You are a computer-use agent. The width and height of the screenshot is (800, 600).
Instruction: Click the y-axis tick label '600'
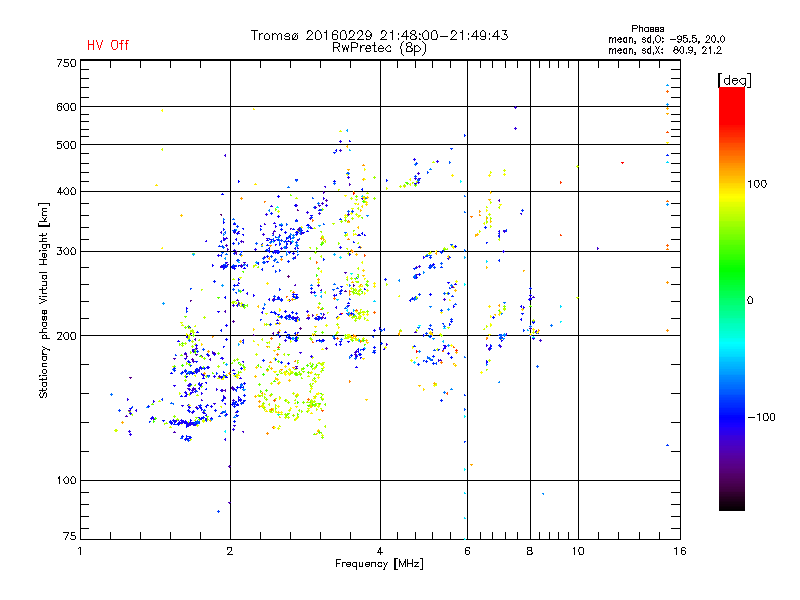(66, 107)
